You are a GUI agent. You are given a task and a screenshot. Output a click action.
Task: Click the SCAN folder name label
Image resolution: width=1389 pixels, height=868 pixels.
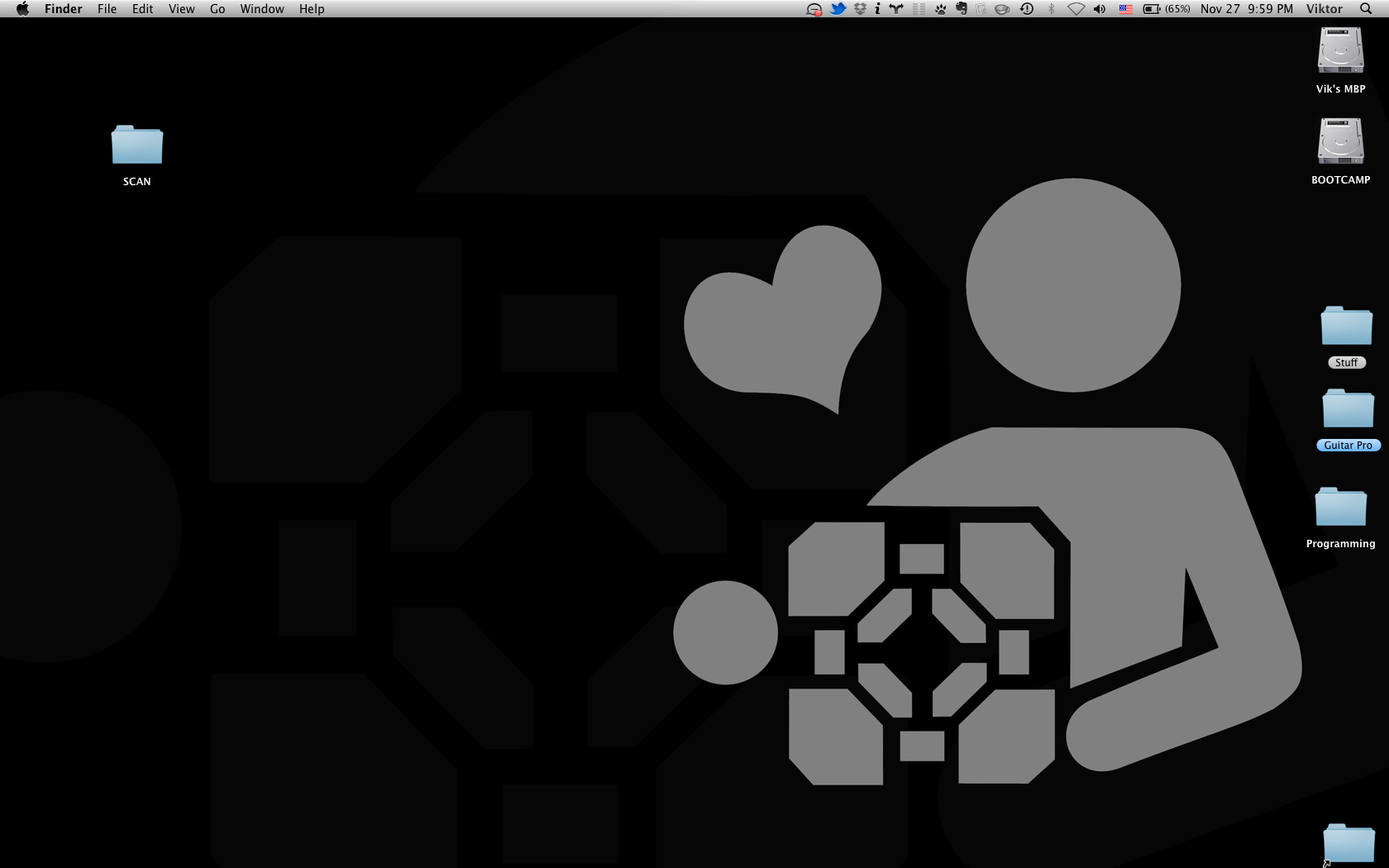[137, 182]
